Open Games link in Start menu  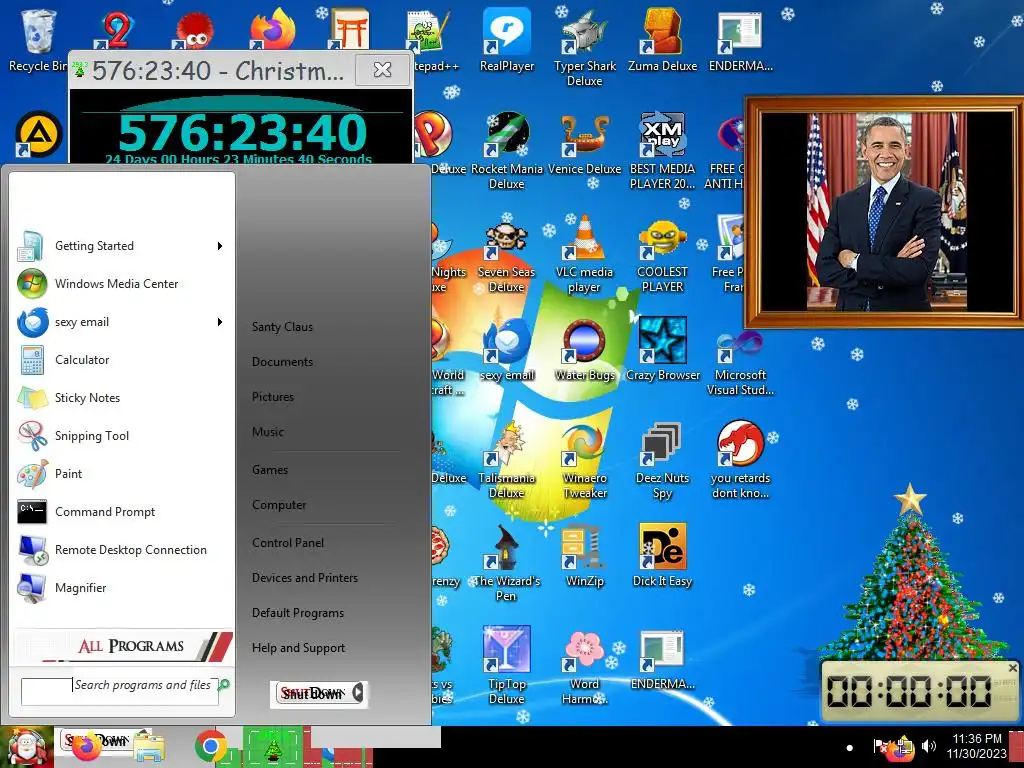(270, 470)
